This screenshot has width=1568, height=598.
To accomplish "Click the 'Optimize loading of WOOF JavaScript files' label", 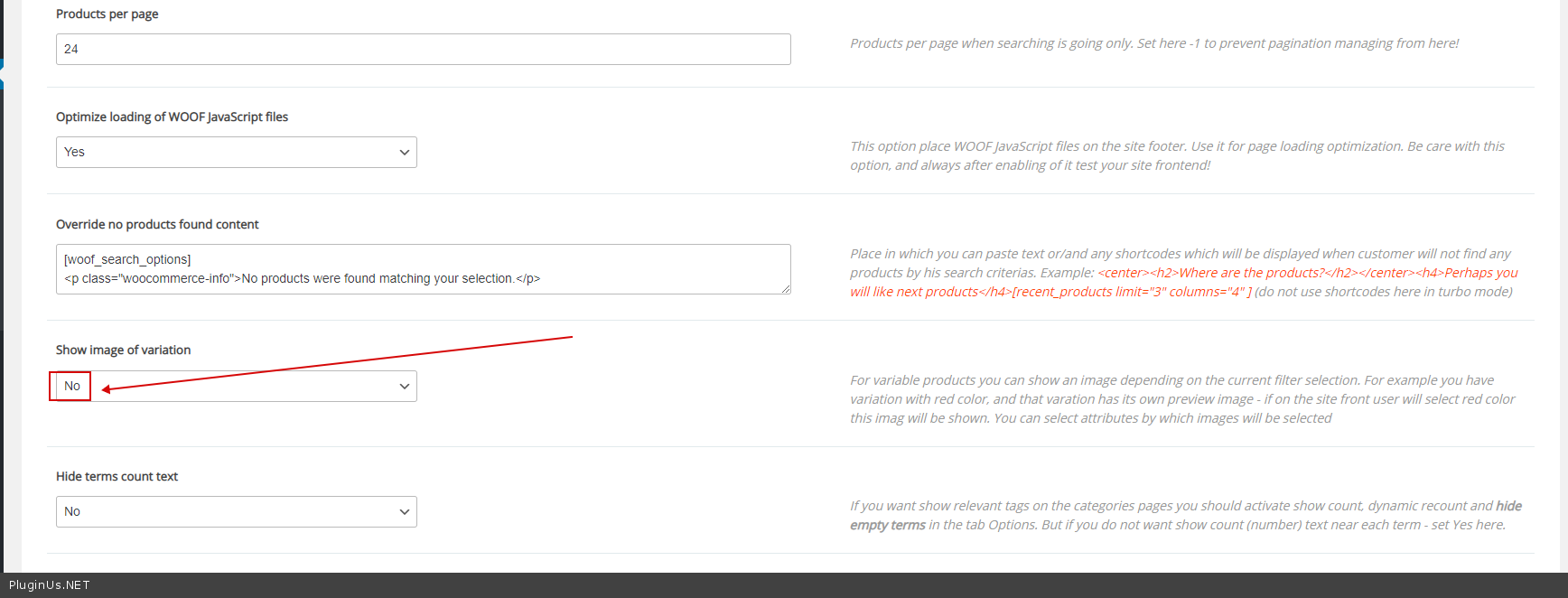I will click(x=172, y=117).
